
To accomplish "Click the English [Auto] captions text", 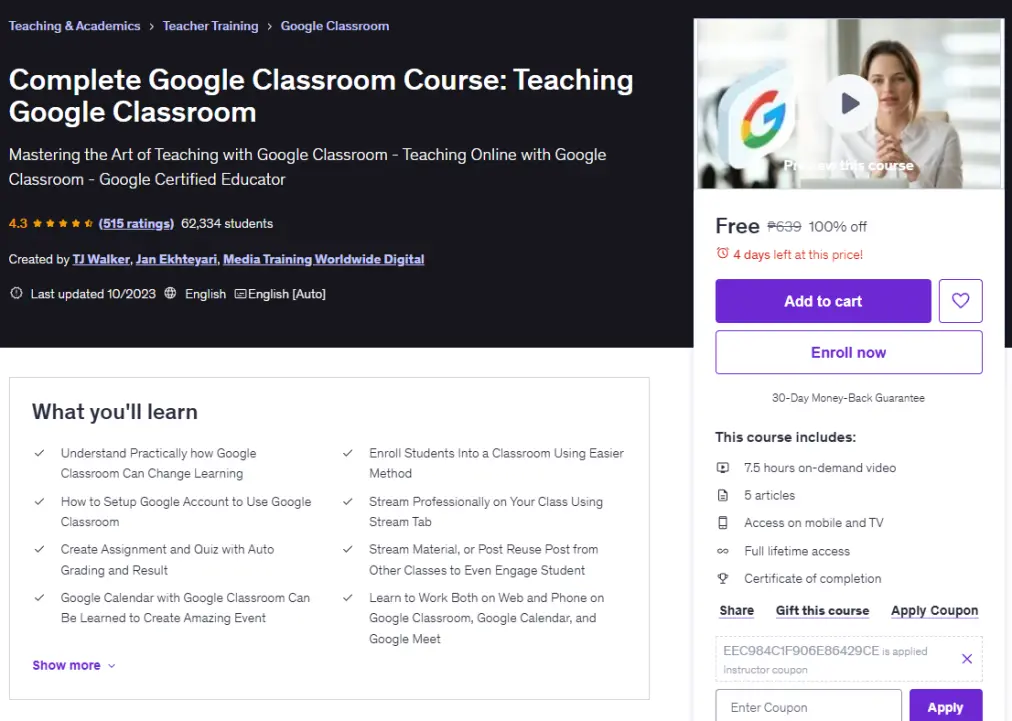I will tap(287, 294).
